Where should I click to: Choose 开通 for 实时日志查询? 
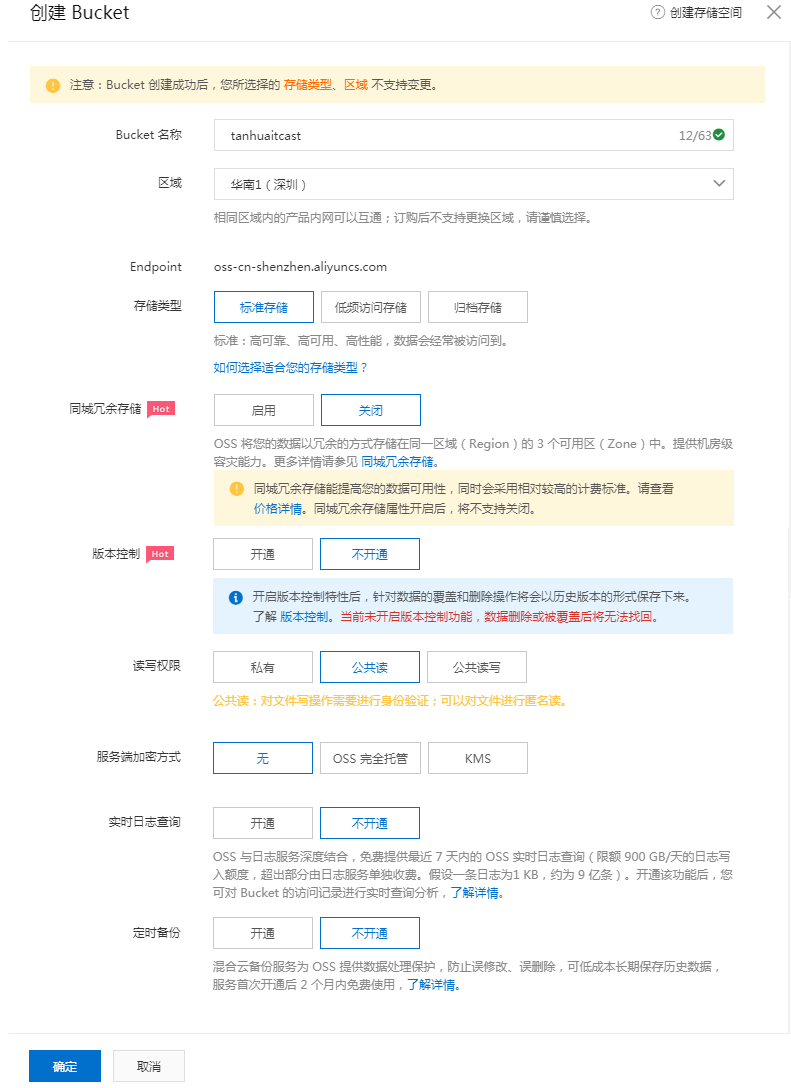[x=263, y=824]
